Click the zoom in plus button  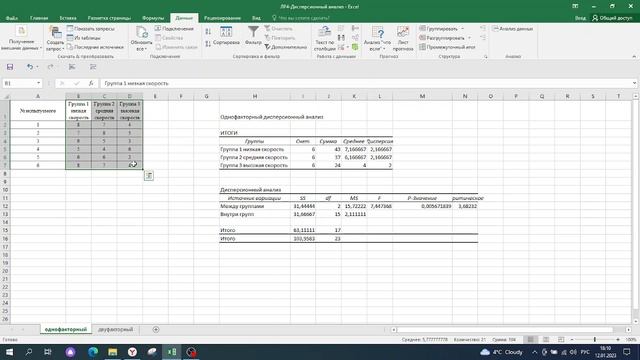point(618,340)
